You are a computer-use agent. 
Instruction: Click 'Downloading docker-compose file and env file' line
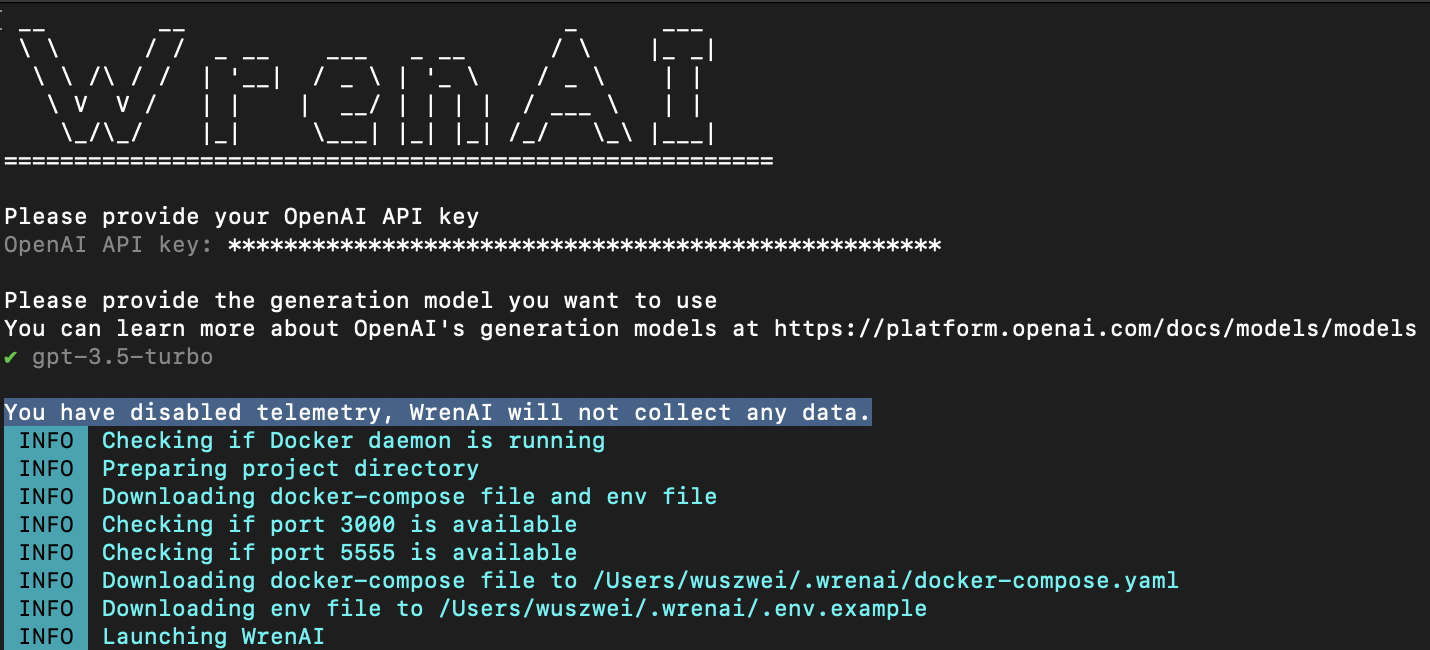point(410,497)
